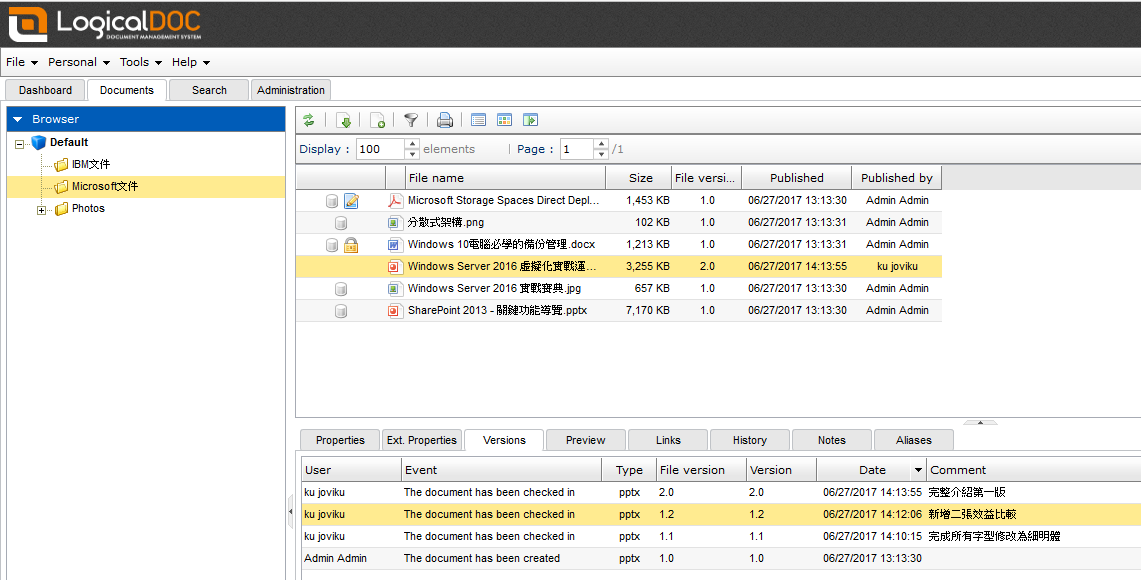Click the Print toolbar icon

tap(445, 120)
